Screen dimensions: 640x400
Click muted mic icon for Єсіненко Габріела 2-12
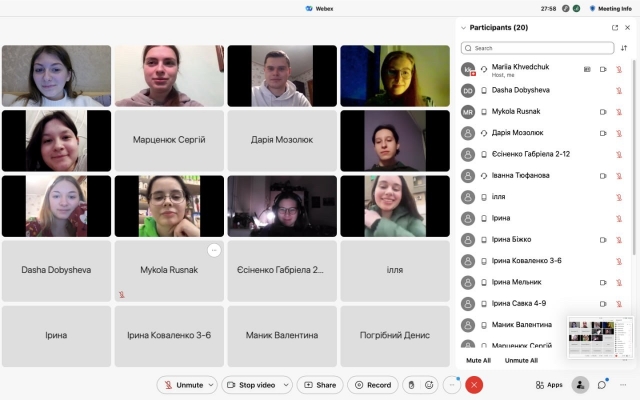pyautogui.click(x=619, y=155)
